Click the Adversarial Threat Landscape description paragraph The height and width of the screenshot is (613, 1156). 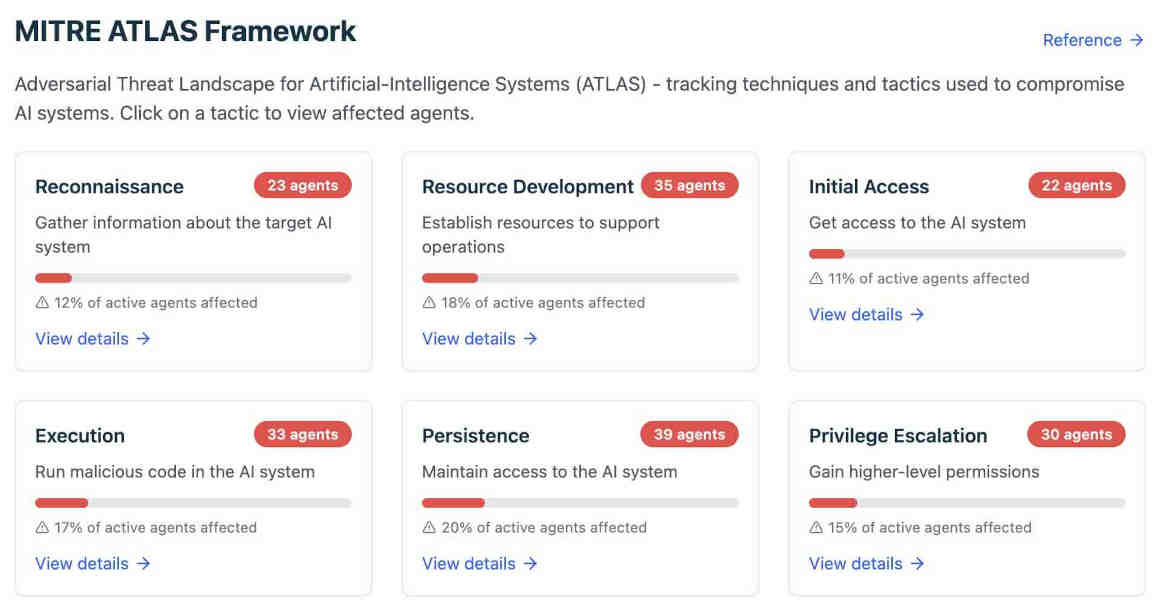click(569, 98)
